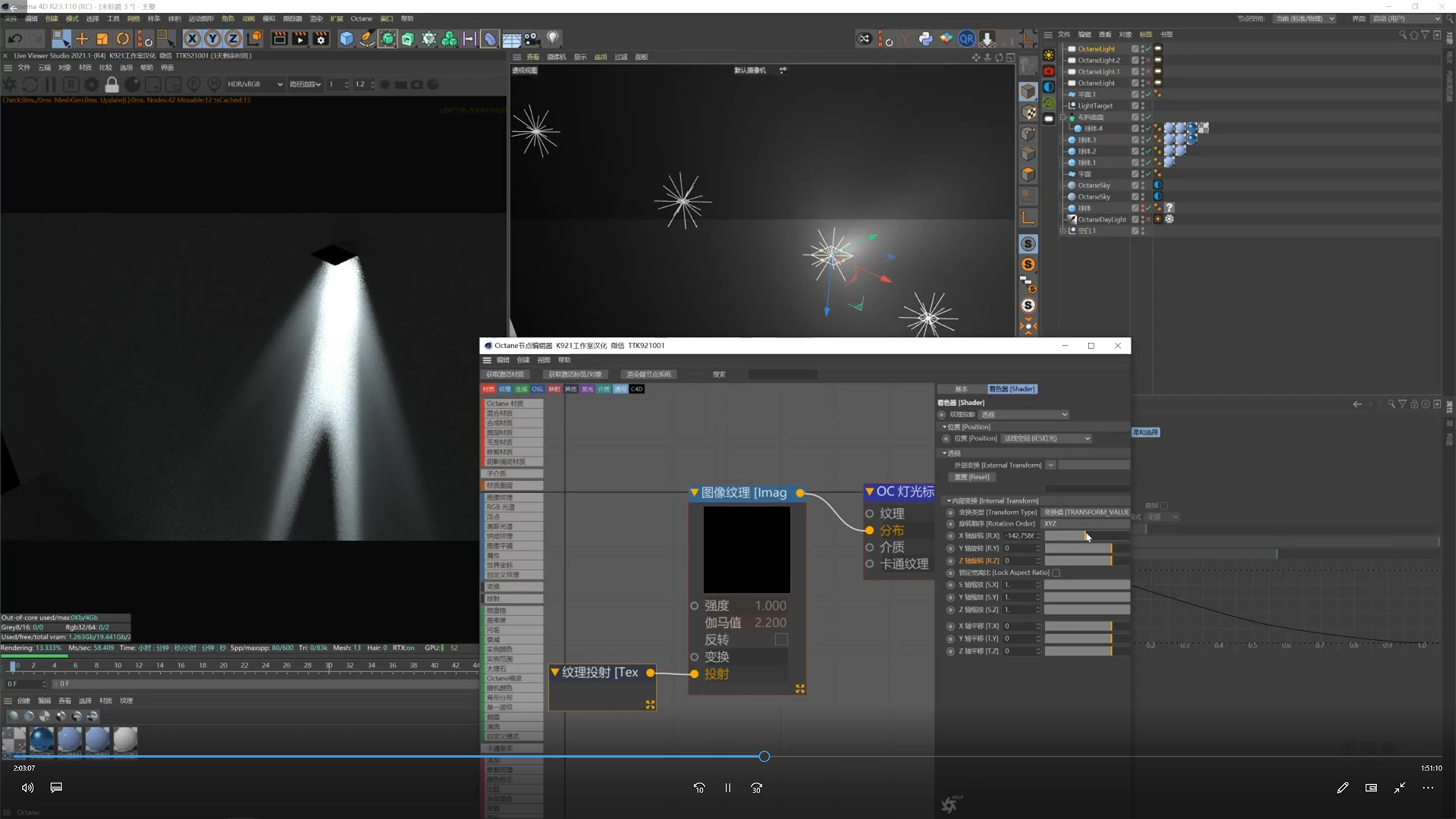Open the Position dropdown in Shader panel
1456x819 pixels.
tap(1046, 438)
